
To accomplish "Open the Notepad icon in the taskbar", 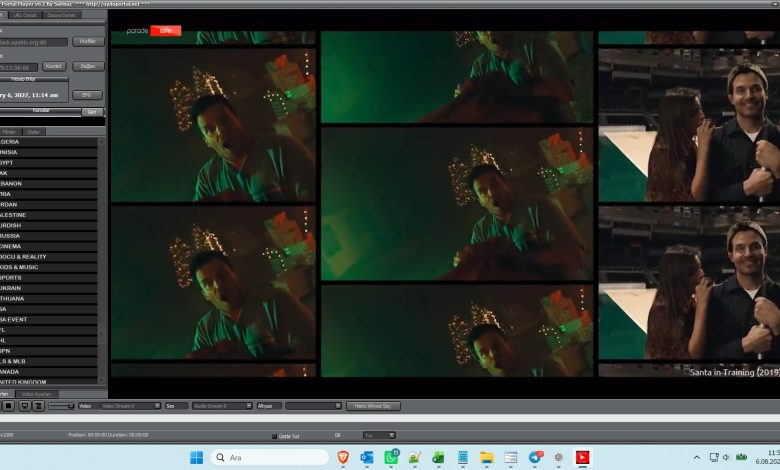I will click(463, 457).
